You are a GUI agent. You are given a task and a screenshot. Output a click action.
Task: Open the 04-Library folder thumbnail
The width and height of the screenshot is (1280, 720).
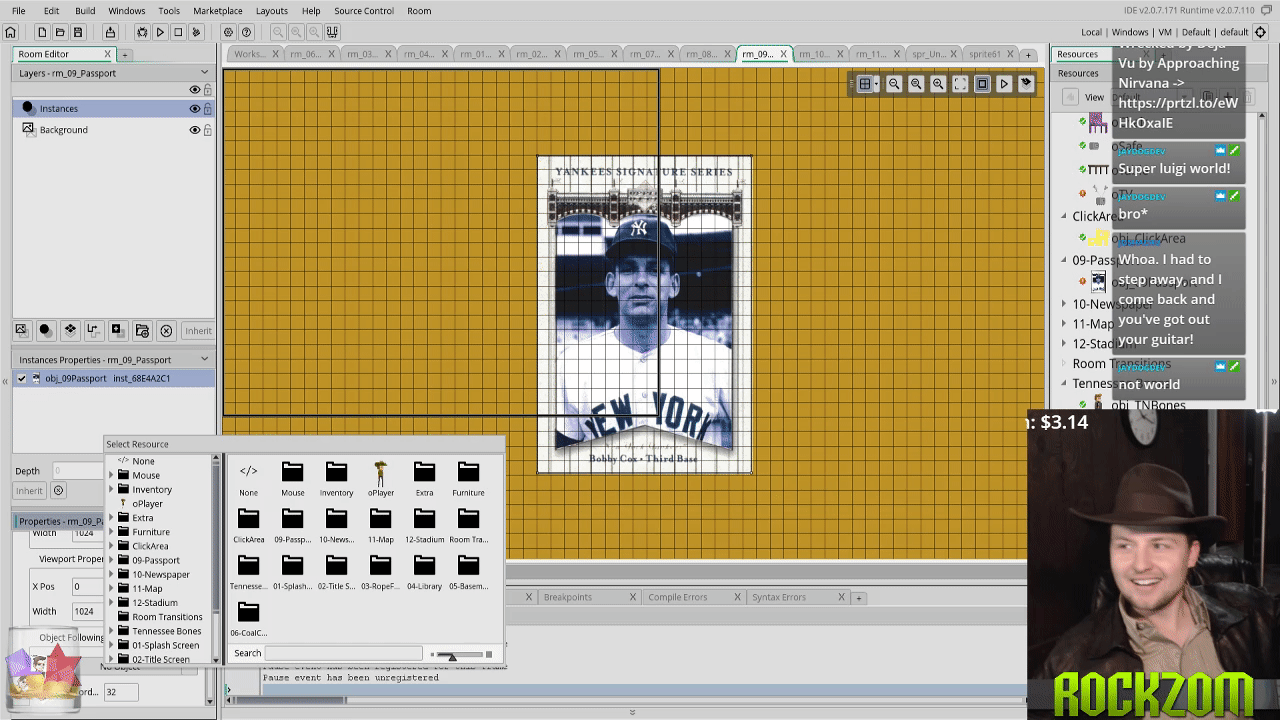coord(424,573)
